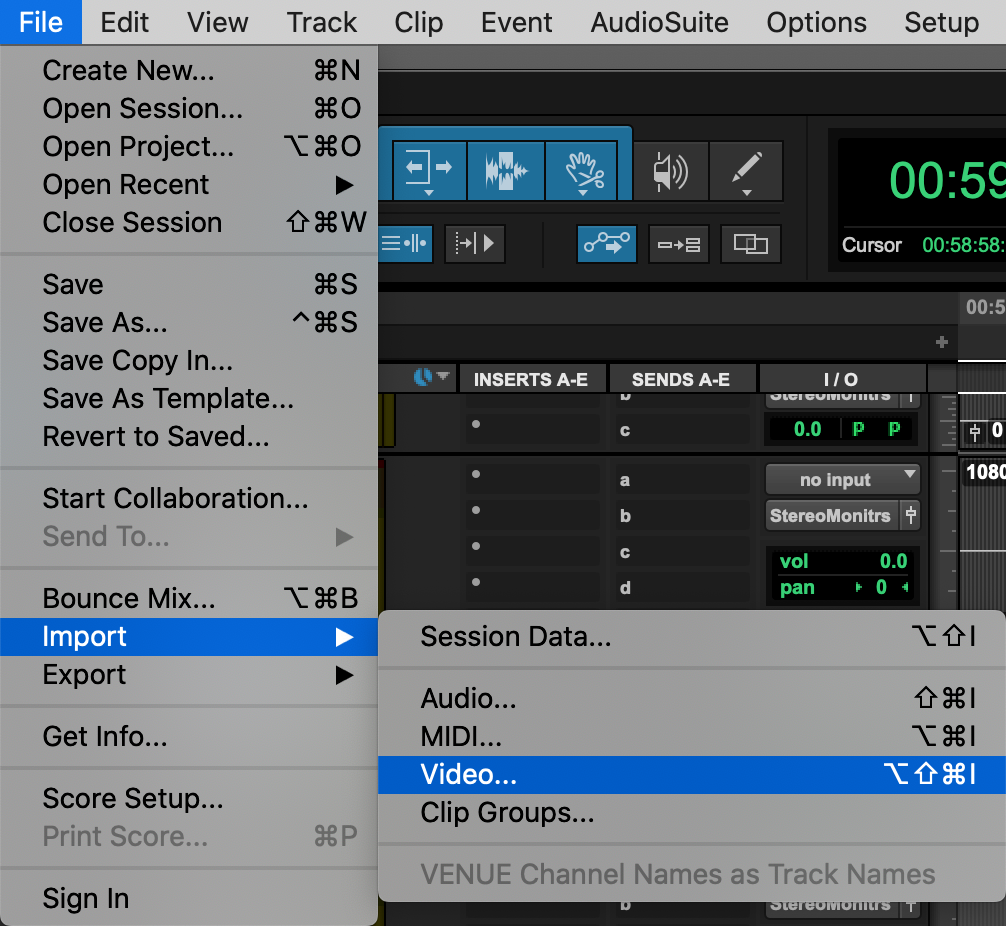The image size is (1006, 926).
Task: Open the StereoMonitrs output path selector
Action: coord(832,515)
